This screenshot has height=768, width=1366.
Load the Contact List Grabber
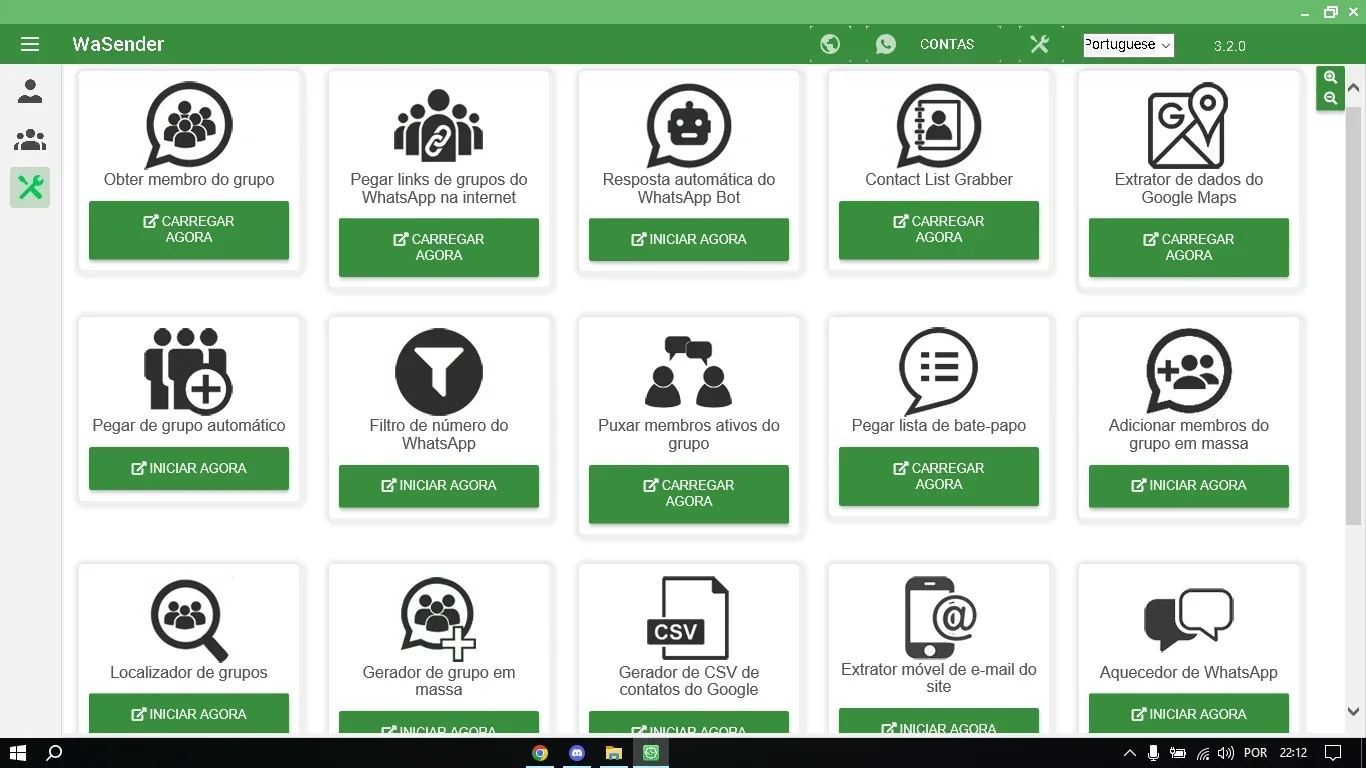tap(939, 230)
